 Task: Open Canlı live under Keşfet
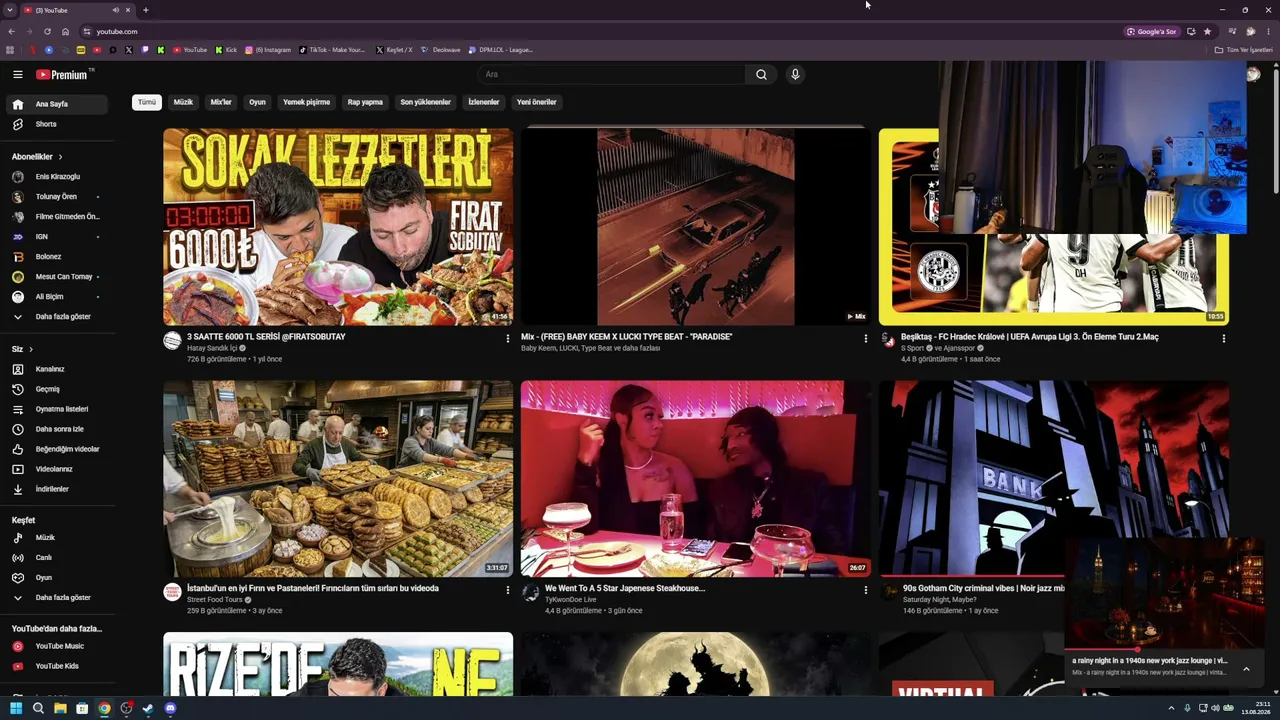[56, 558]
